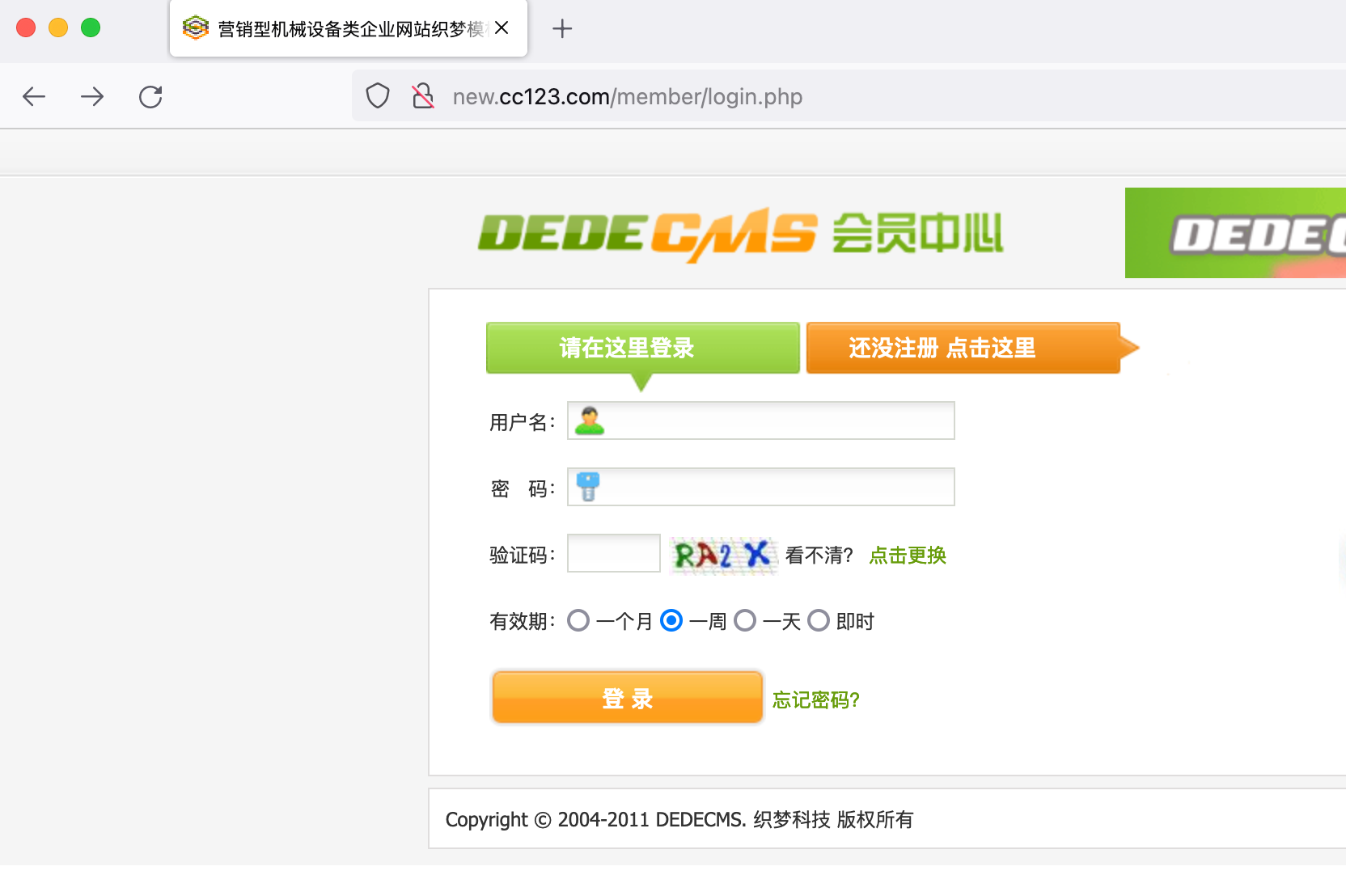This screenshot has width=1346, height=896.
Task: Click the browser back arrow
Action: (x=34, y=97)
